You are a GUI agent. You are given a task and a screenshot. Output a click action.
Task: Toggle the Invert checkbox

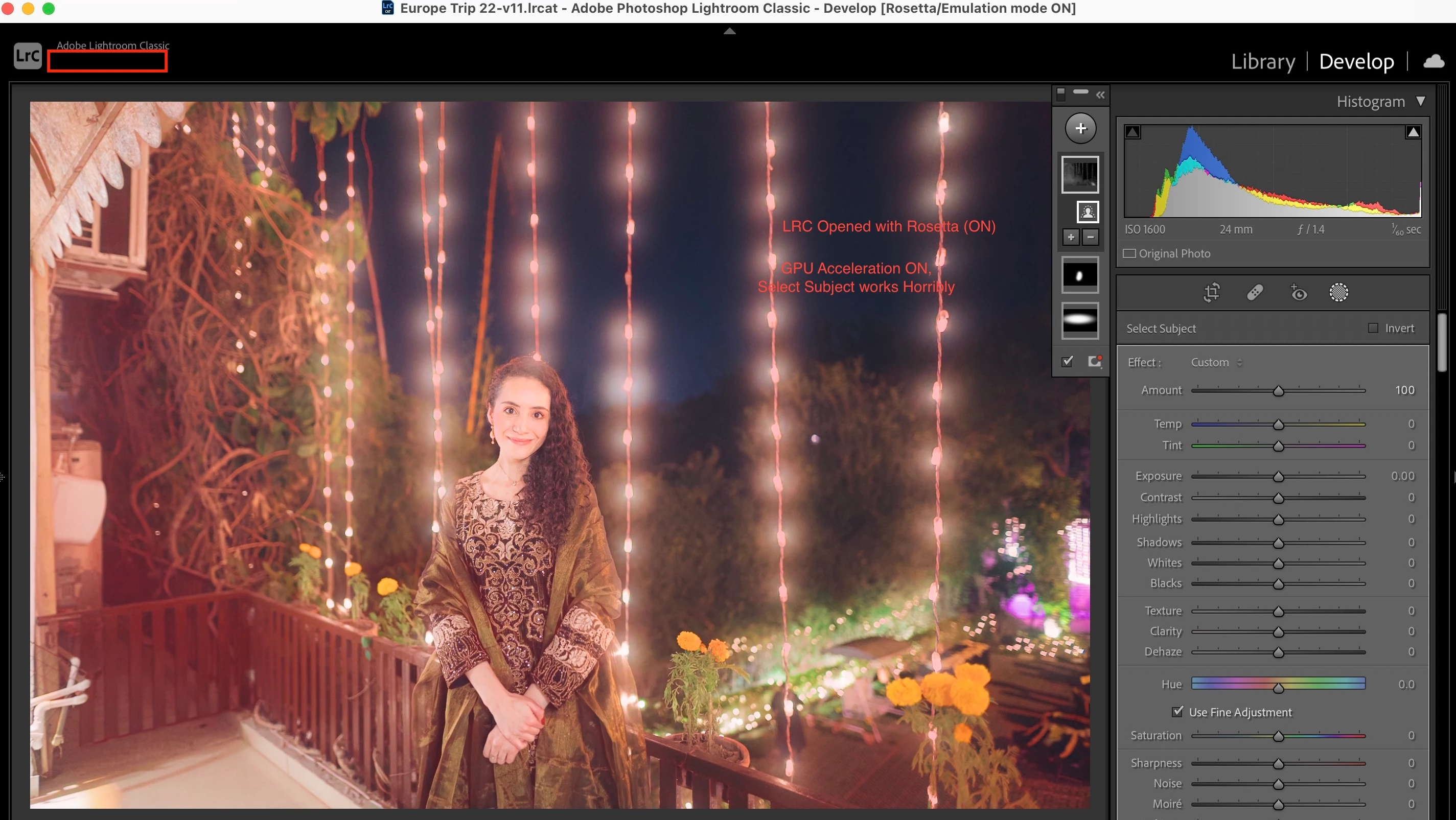click(1373, 329)
